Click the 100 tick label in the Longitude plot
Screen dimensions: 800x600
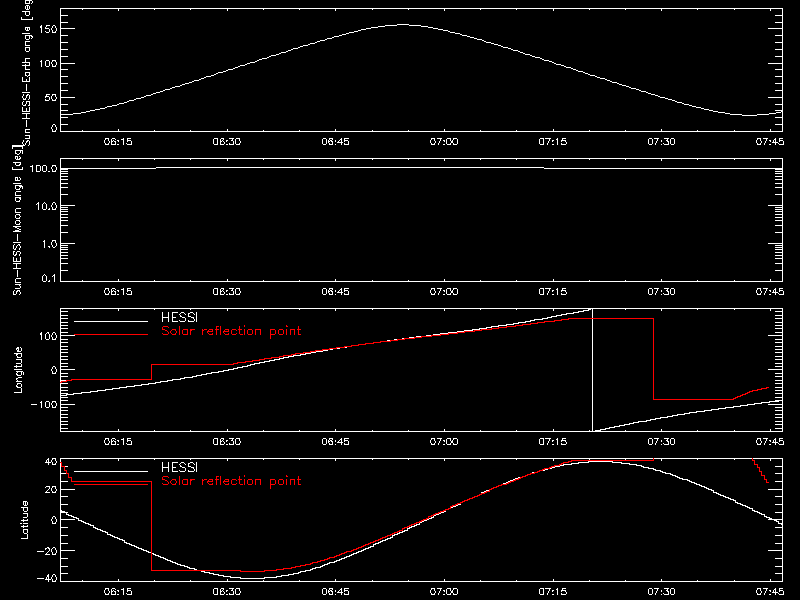tap(48, 336)
